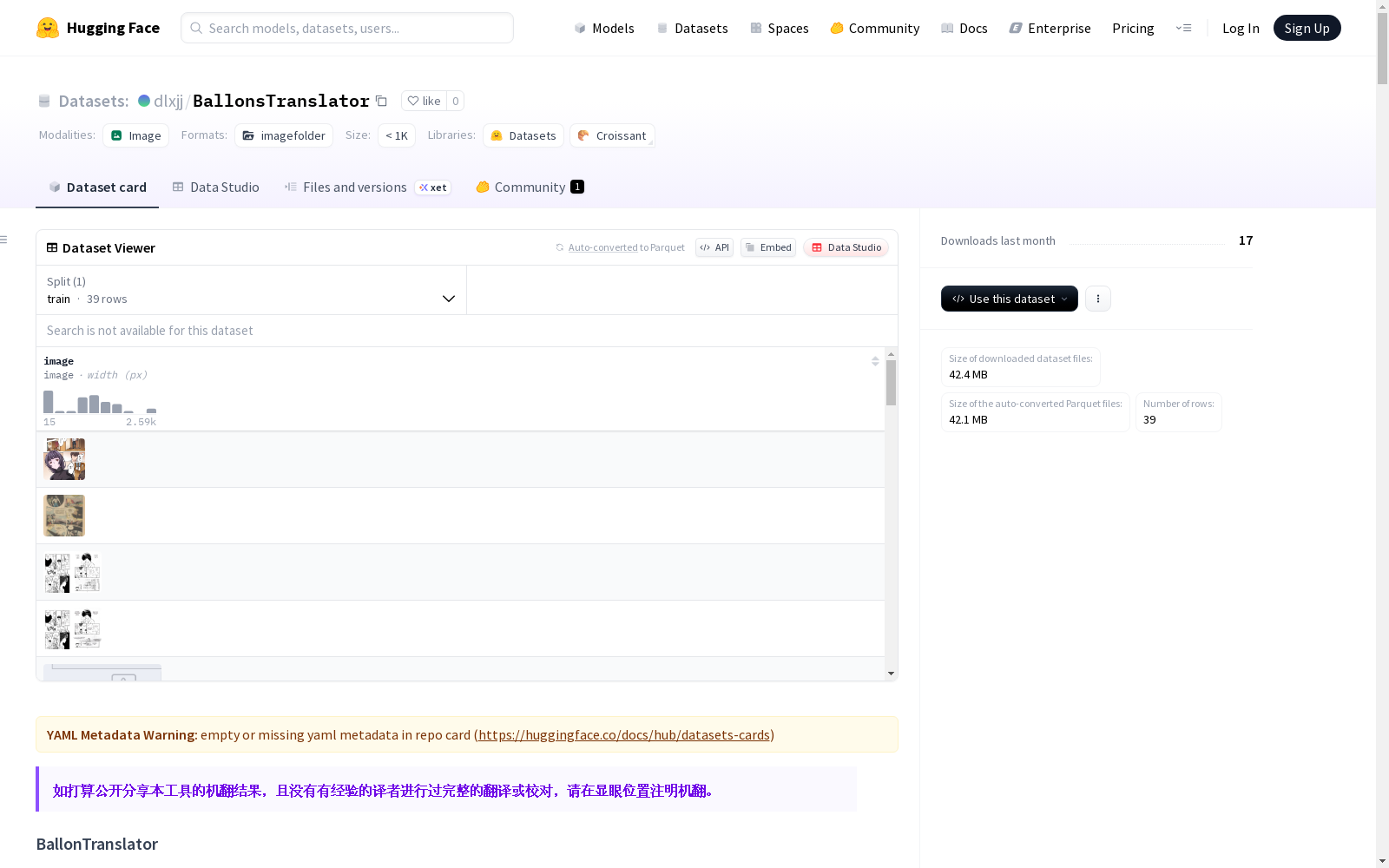The height and width of the screenshot is (868, 1389).
Task: Click the Embed button
Action: (x=768, y=247)
